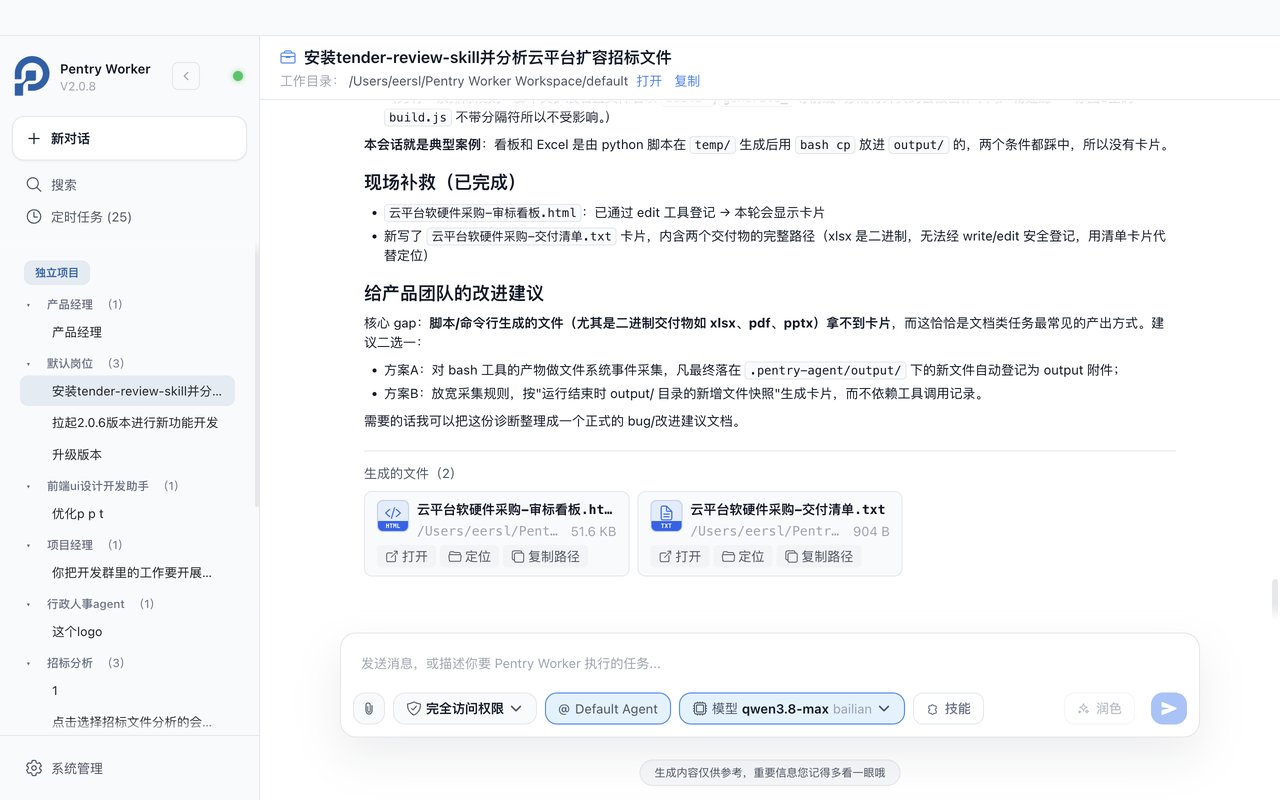Screen dimensions: 1280x800
Task: Open 系统管理 settings
Action: pyautogui.click(x=129, y=768)
